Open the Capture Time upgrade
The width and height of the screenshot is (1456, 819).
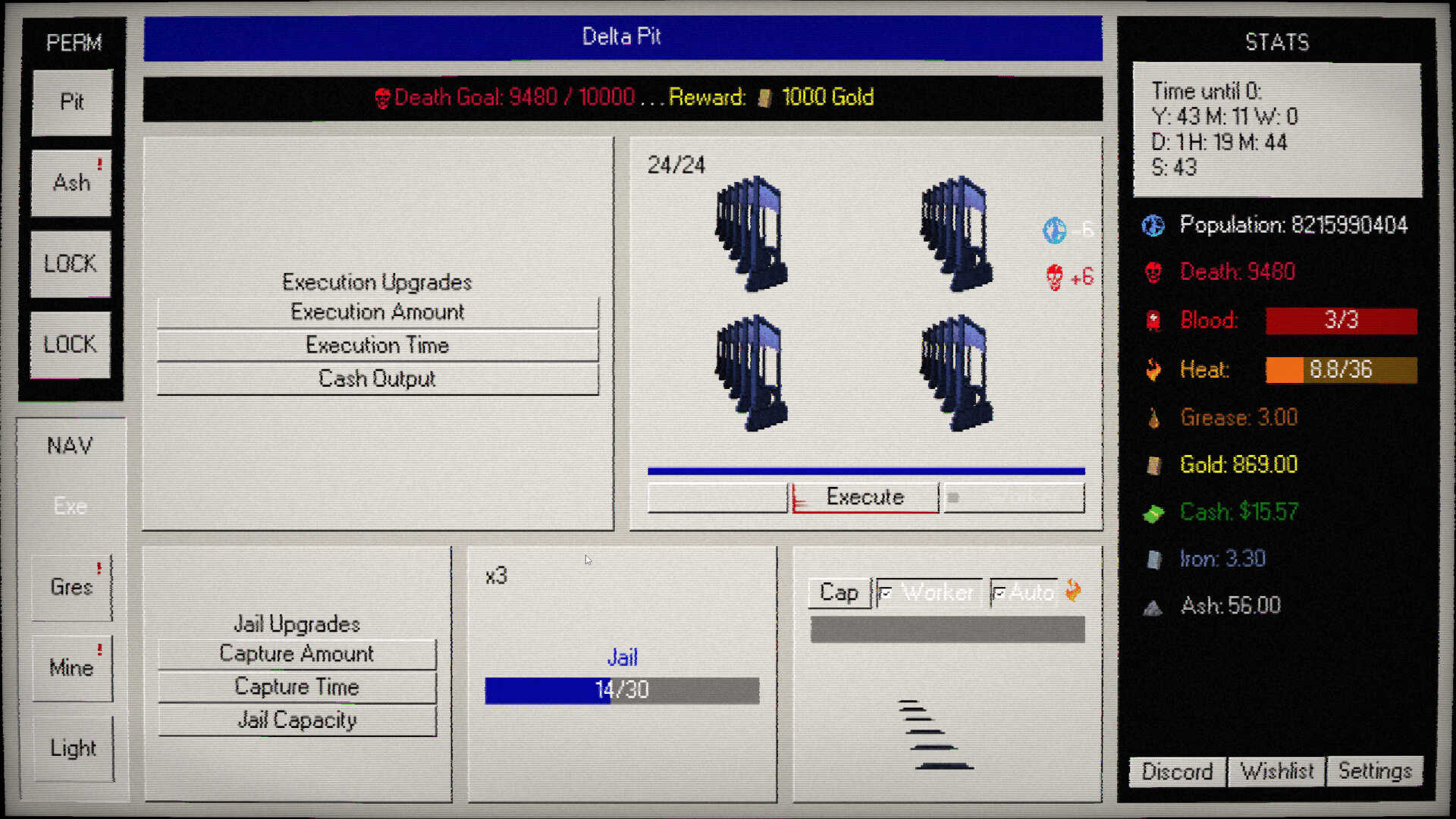(297, 687)
